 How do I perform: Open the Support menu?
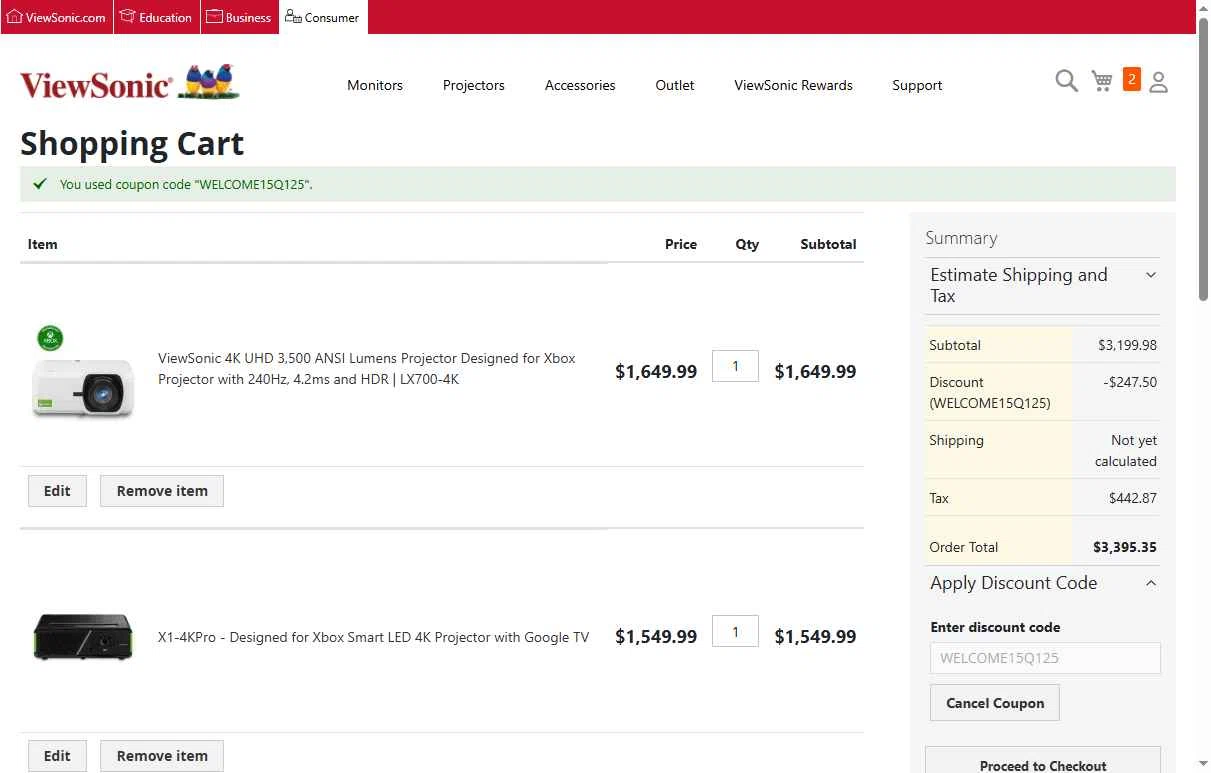coord(917,85)
